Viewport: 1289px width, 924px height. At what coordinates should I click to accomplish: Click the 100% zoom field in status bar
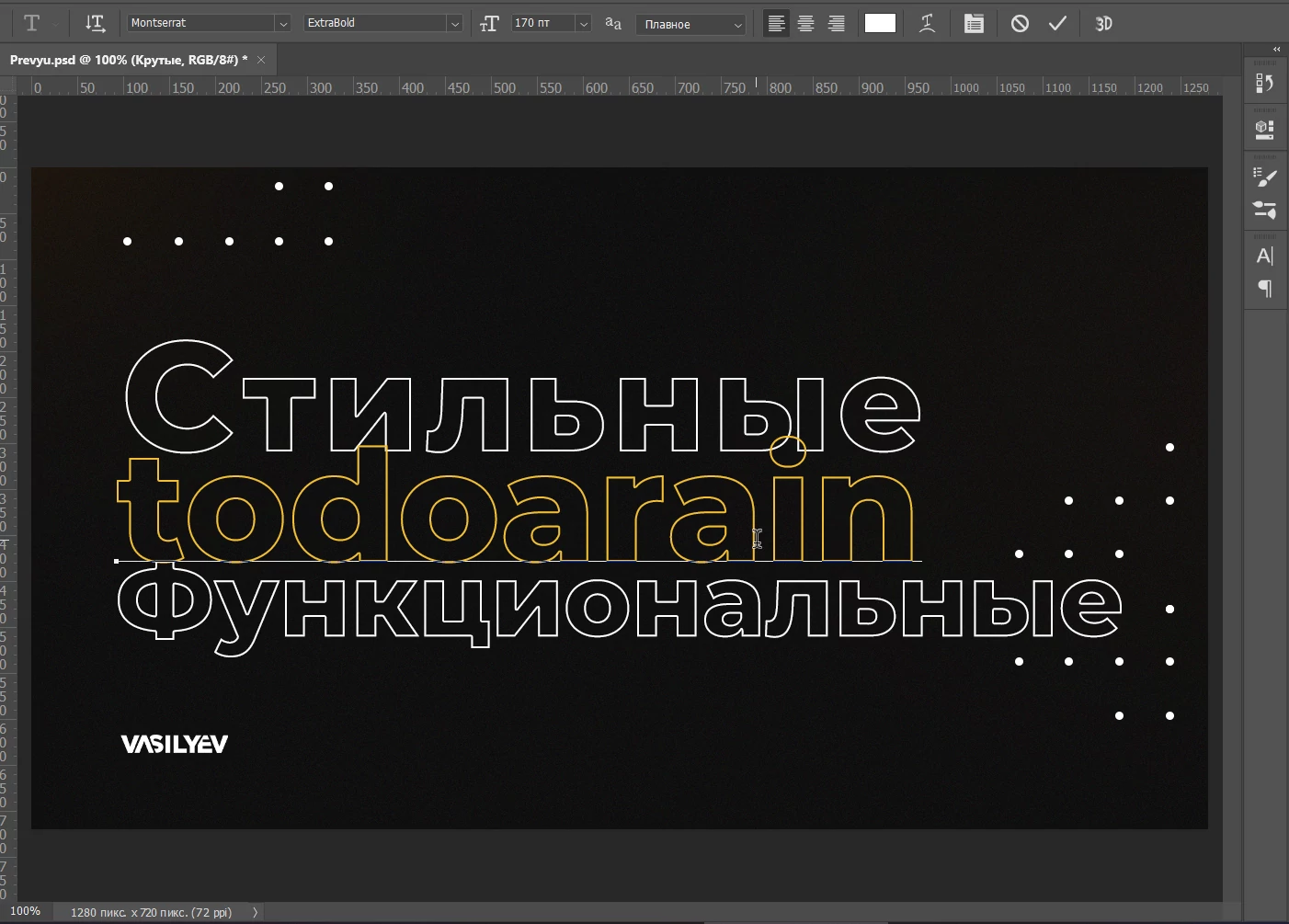pos(28,911)
